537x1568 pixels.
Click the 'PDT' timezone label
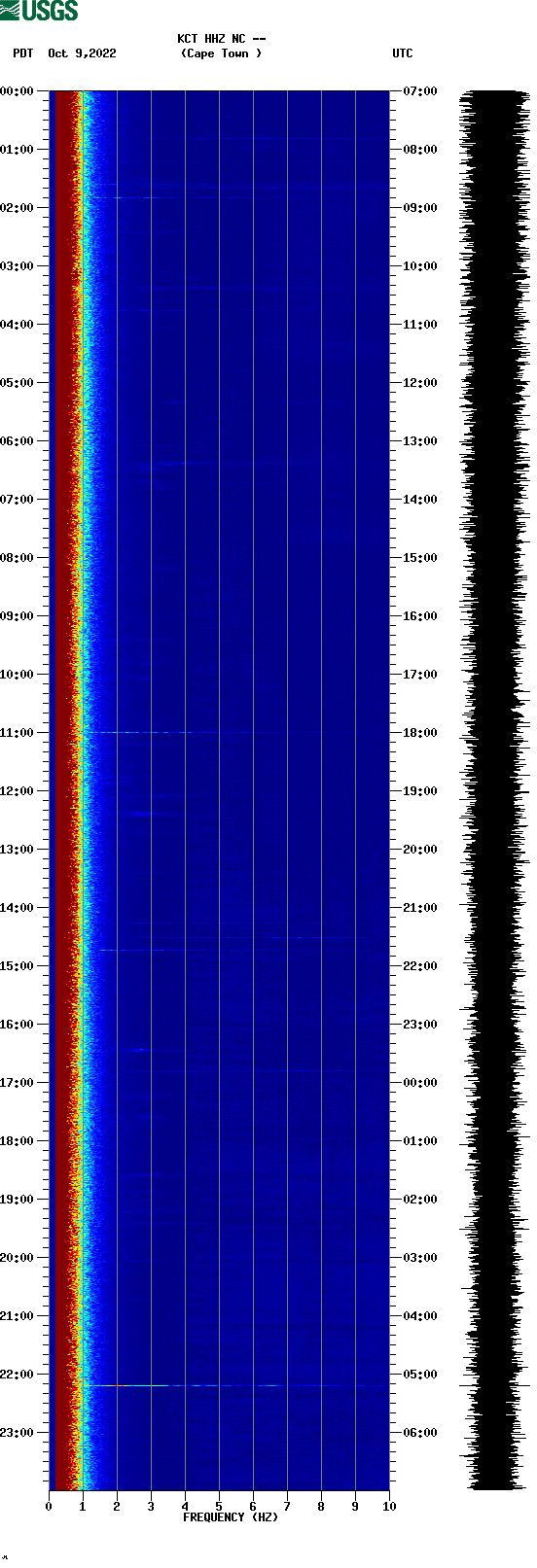click(23, 53)
